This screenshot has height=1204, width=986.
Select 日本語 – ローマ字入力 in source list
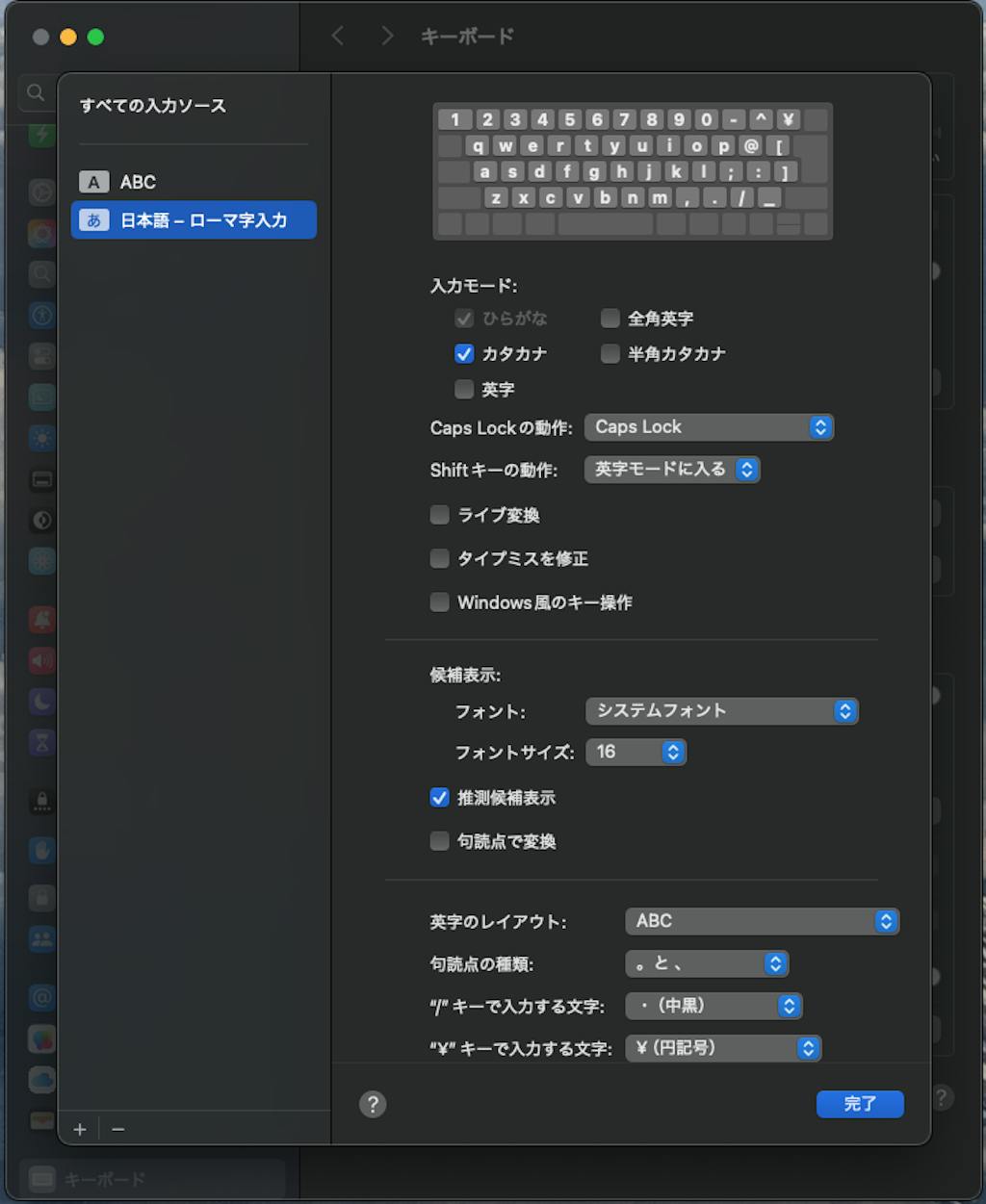click(203, 220)
